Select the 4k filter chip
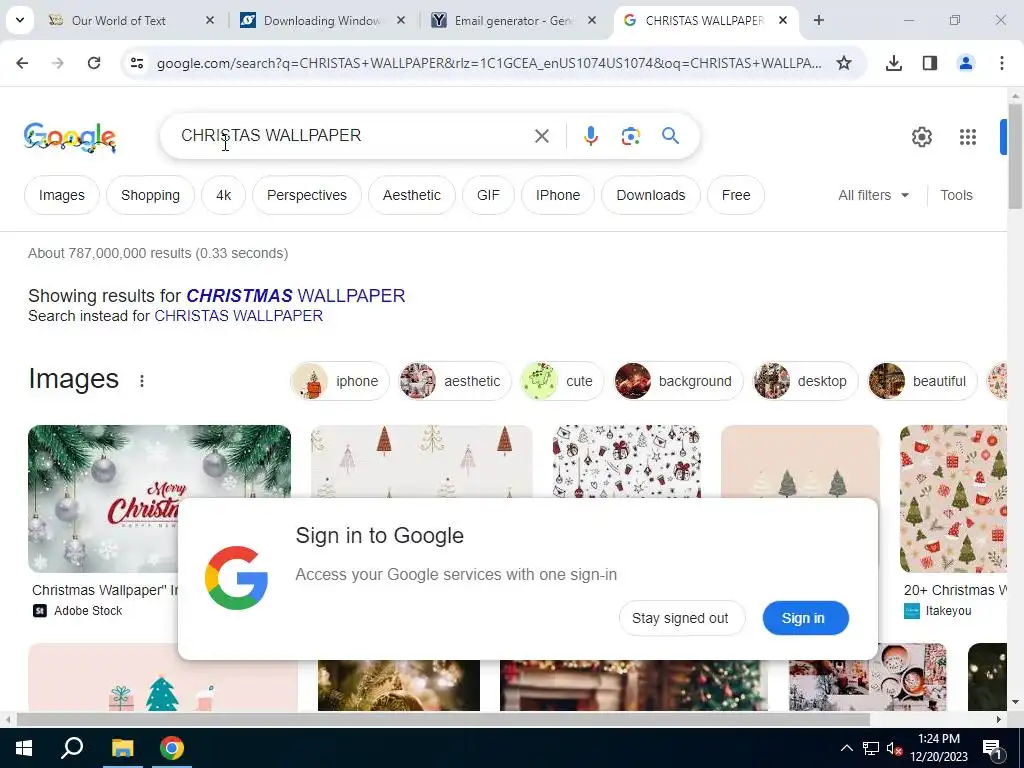The image size is (1024, 768). (x=223, y=195)
